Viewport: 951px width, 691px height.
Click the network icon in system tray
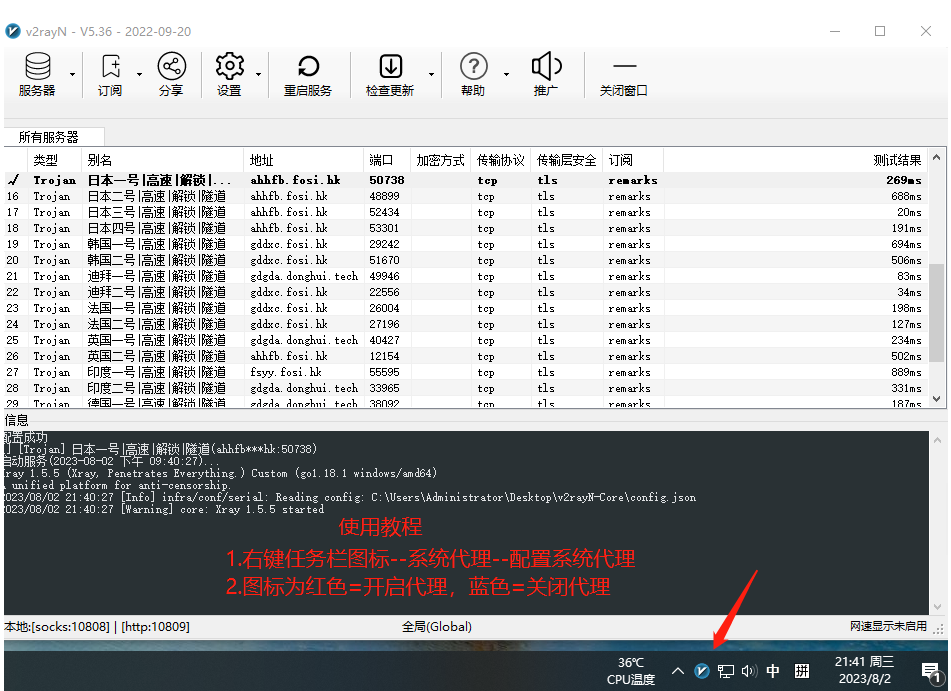click(725, 670)
